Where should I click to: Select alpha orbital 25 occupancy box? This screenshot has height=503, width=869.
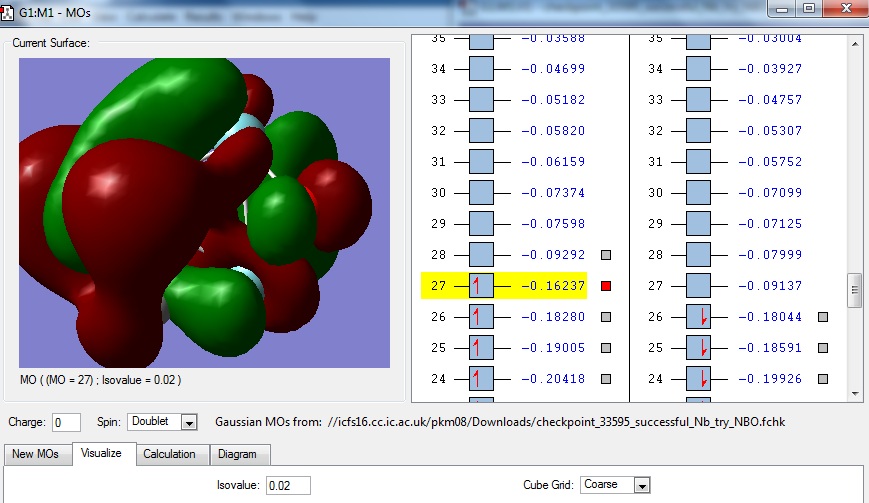pos(481,348)
